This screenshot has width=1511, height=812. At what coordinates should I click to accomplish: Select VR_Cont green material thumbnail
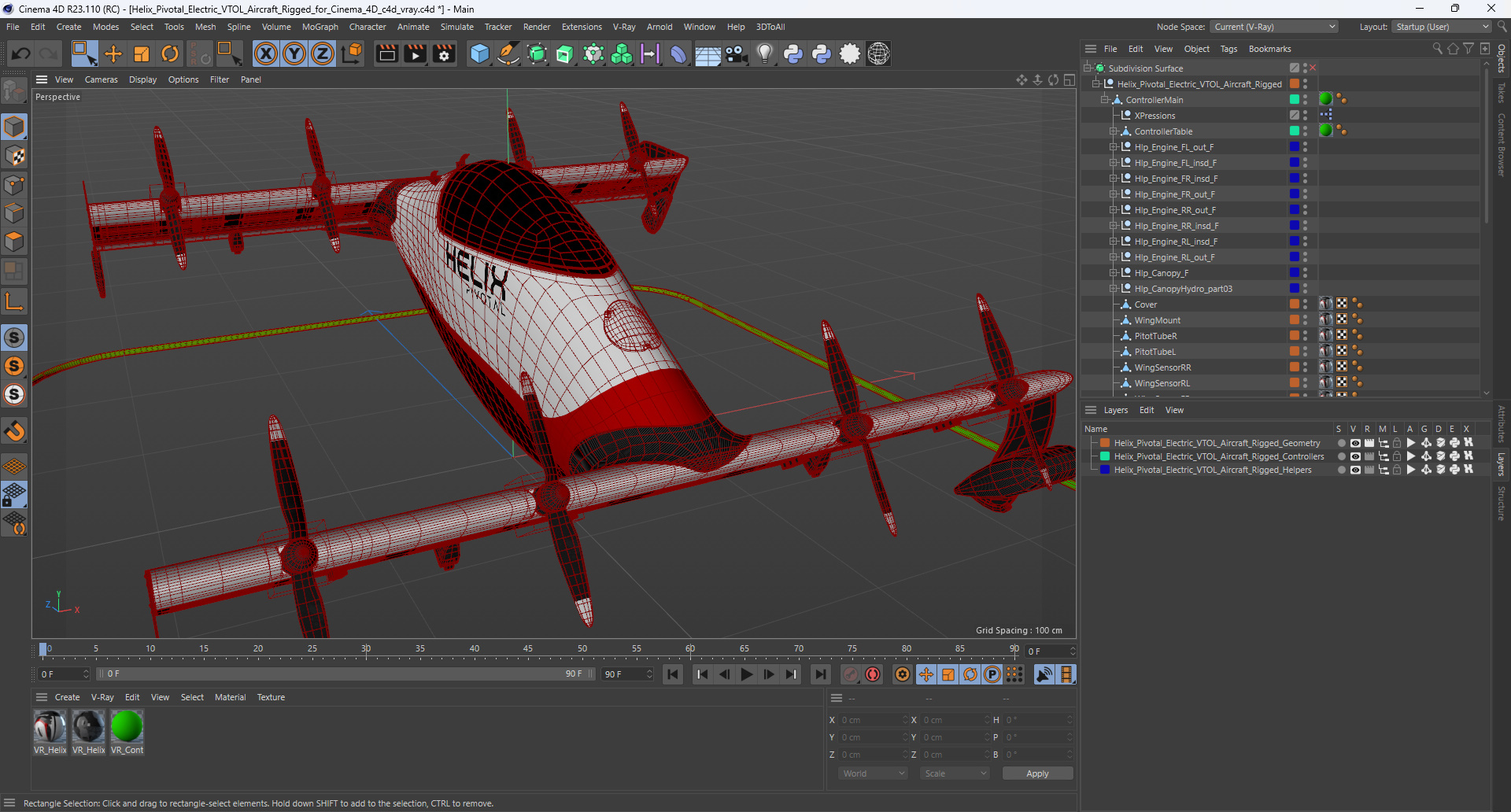pos(127,726)
